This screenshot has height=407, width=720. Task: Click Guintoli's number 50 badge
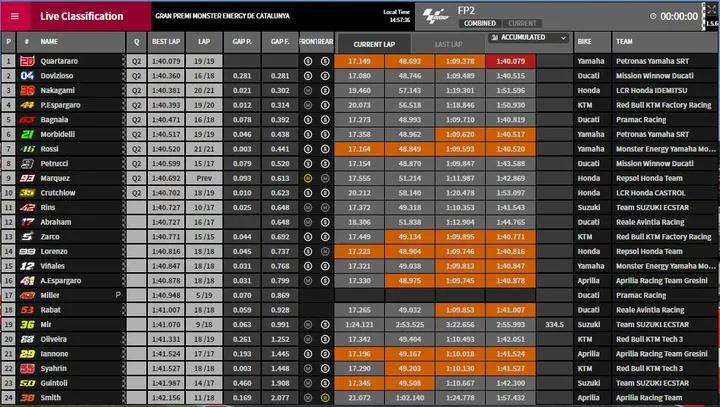(x=27, y=383)
